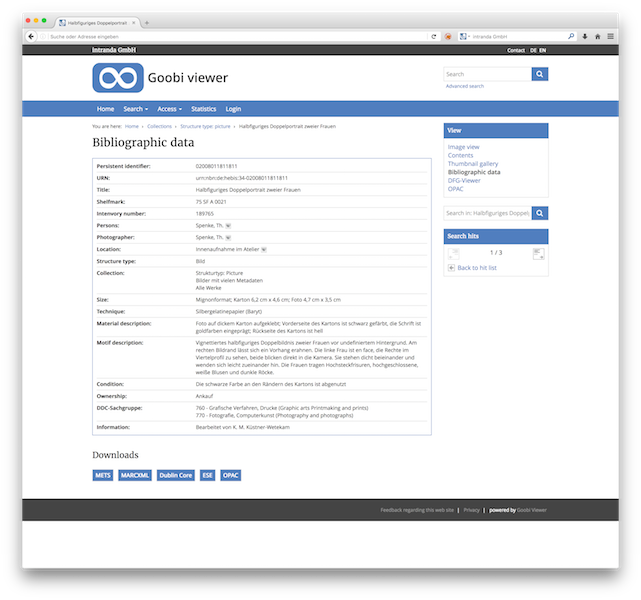Image resolution: width=641 pixels, height=600 pixels.
Task: Click the back arrow icon beside 'Back to hit list'
Action: click(451, 268)
